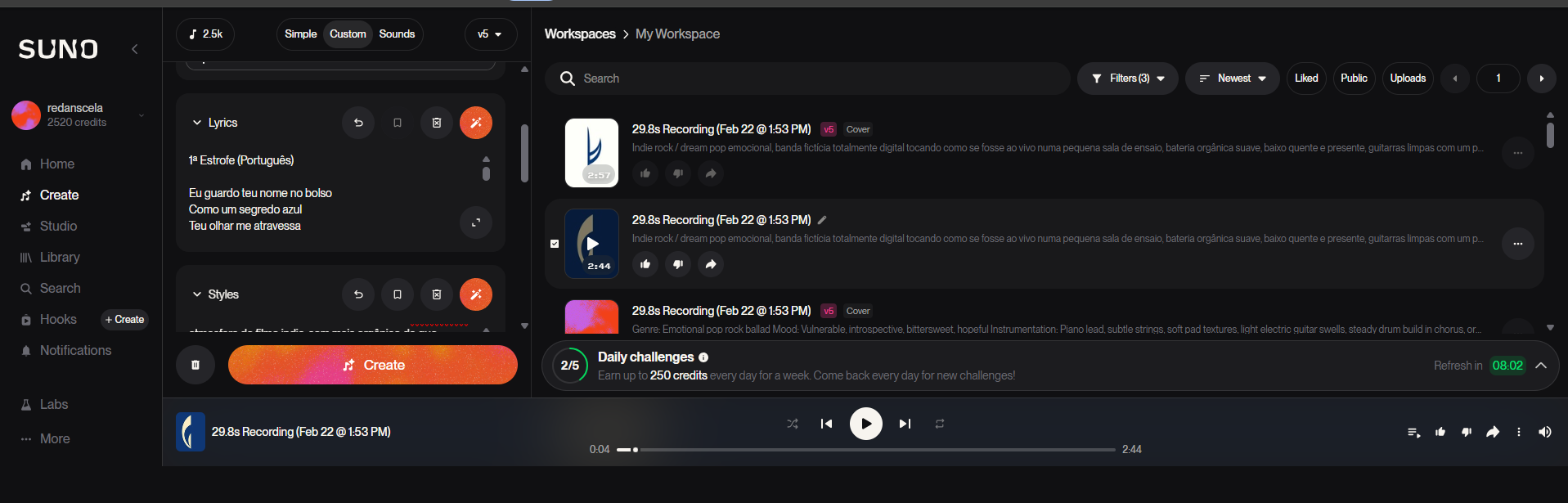Image resolution: width=1568 pixels, height=503 pixels.
Task: Share the 2:44 recording via arrow icon
Action: (x=711, y=264)
